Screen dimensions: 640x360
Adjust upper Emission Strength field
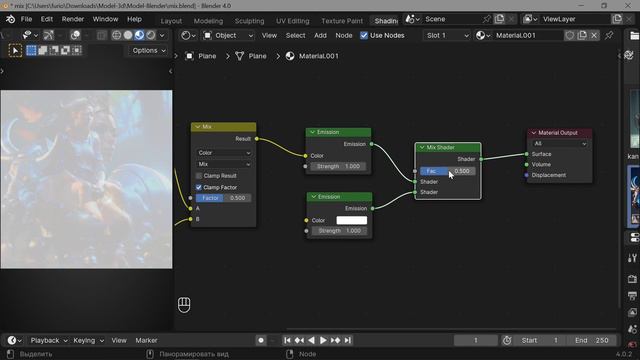(x=338, y=167)
